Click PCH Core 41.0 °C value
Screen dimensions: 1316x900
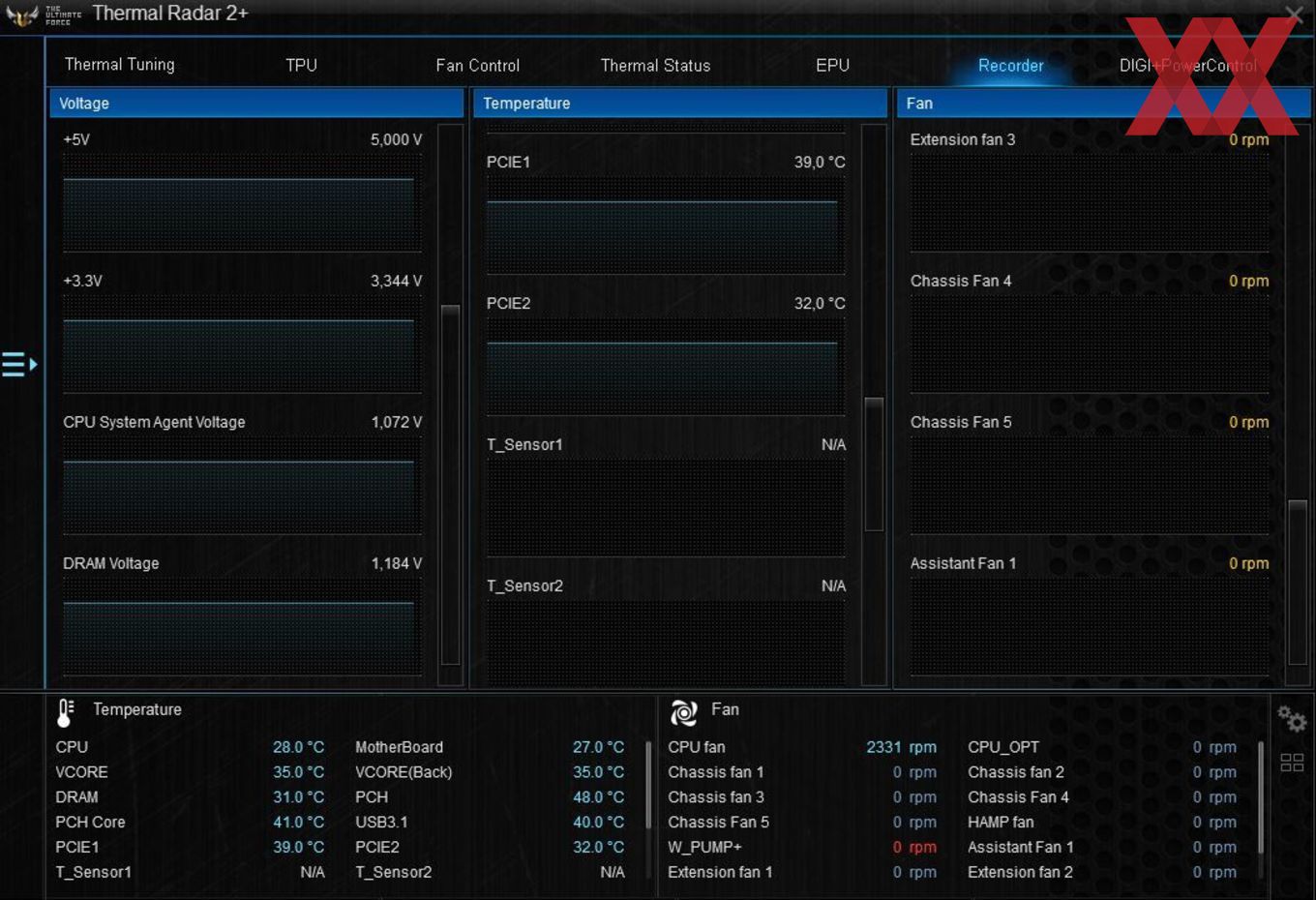coord(298,822)
